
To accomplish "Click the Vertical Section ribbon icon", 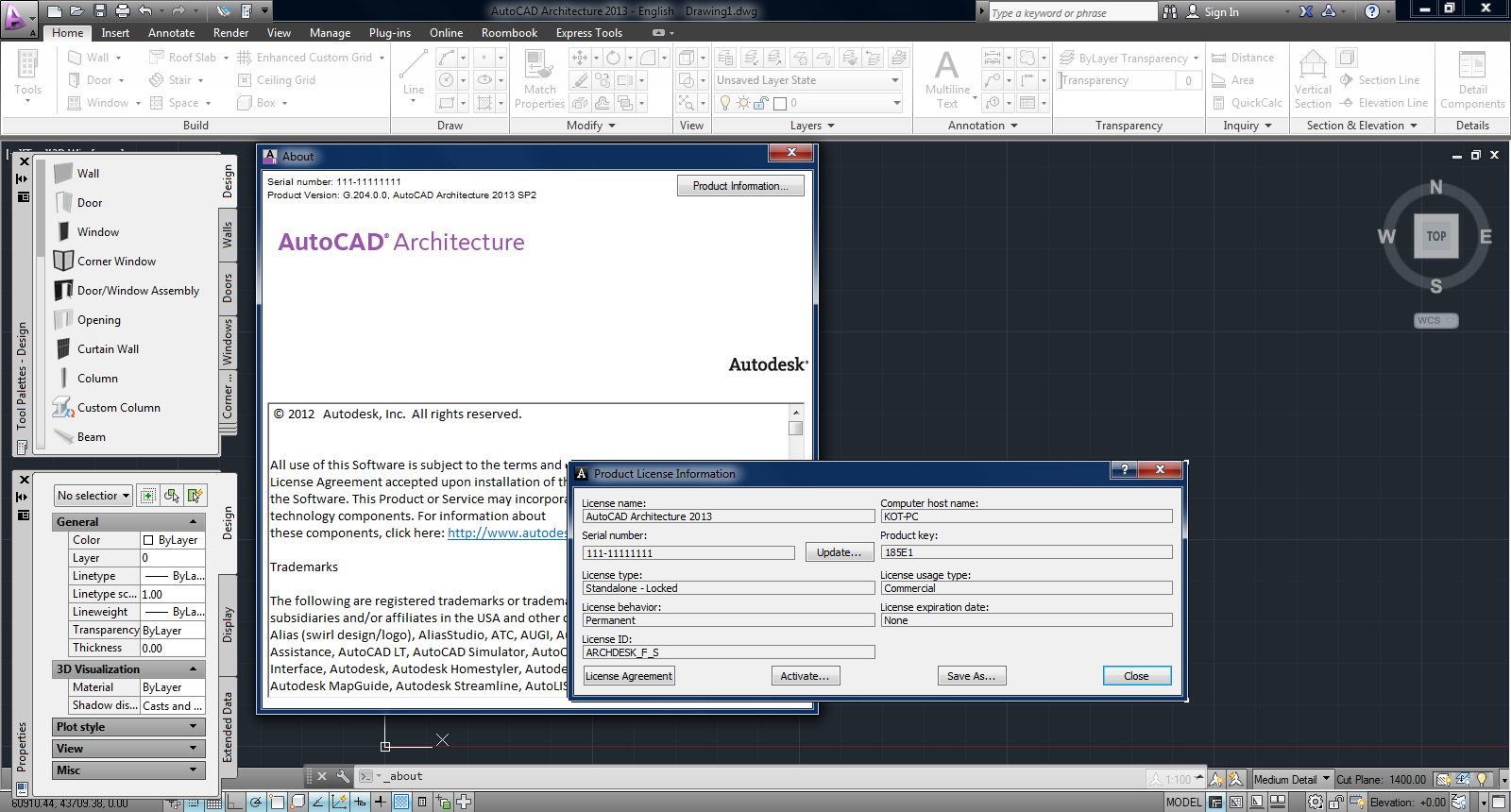I will (1313, 79).
